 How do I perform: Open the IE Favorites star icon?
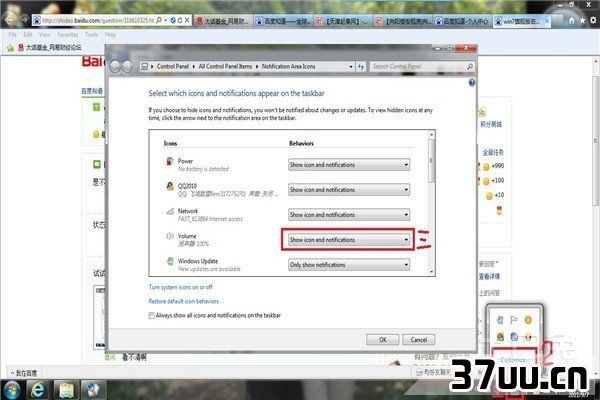click(x=582, y=21)
